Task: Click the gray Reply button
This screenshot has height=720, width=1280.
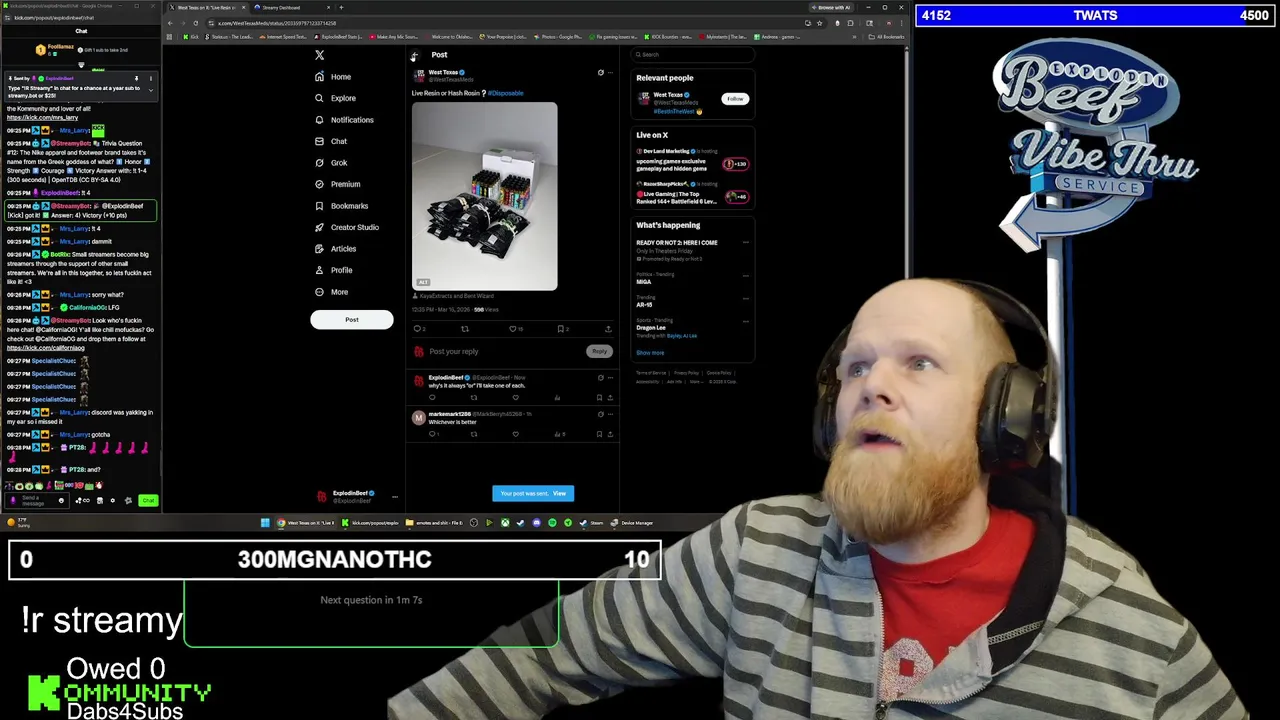Action: point(598,352)
